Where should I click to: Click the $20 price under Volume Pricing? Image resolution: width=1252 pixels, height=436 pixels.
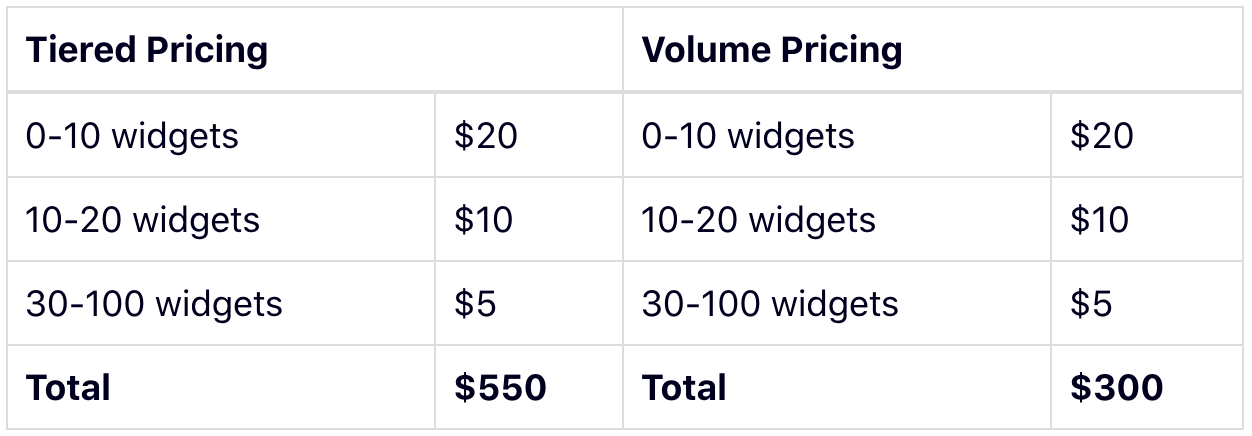click(1102, 136)
